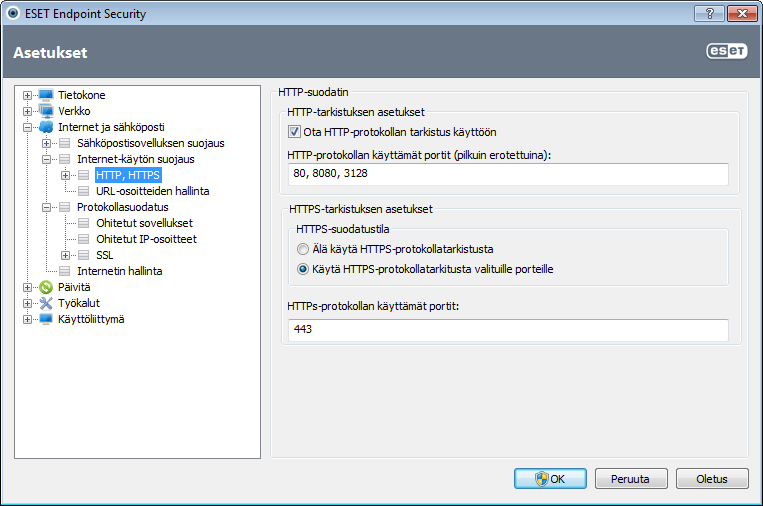Viewport: 763px width, 506px height.
Task: Expand the Työkalut tree node
Action: pyautogui.click(x=27, y=304)
